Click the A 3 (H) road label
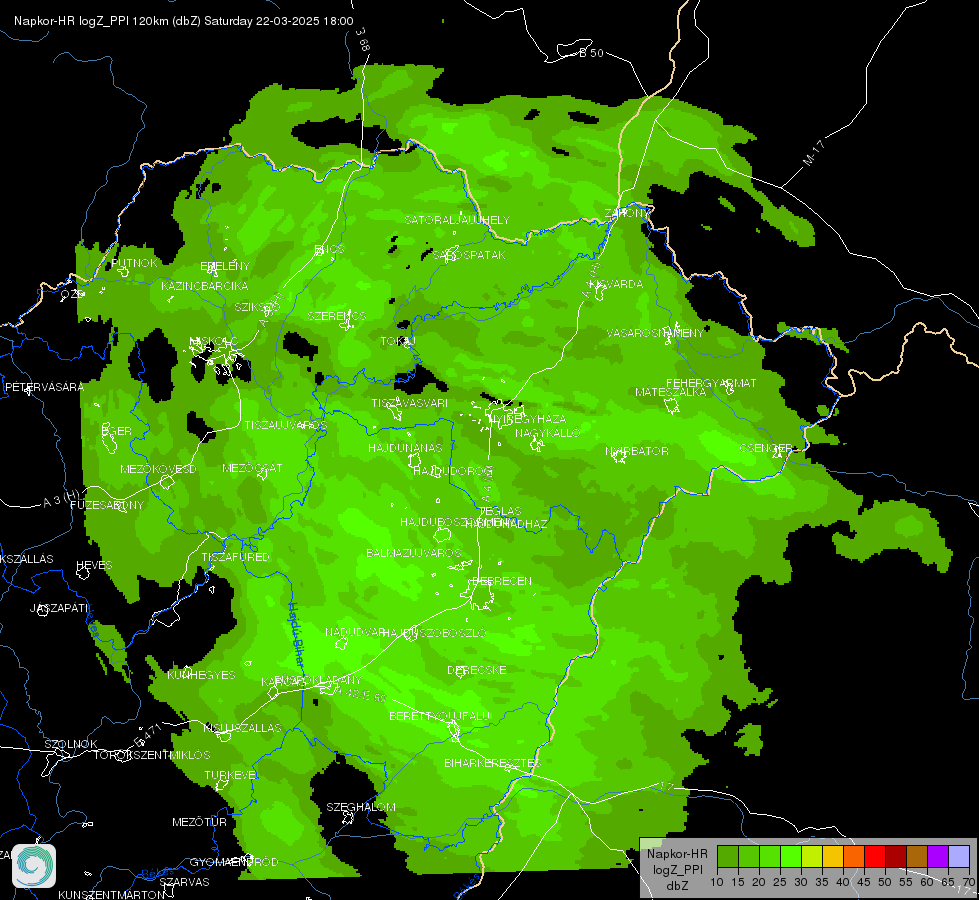 tap(63, 498)
